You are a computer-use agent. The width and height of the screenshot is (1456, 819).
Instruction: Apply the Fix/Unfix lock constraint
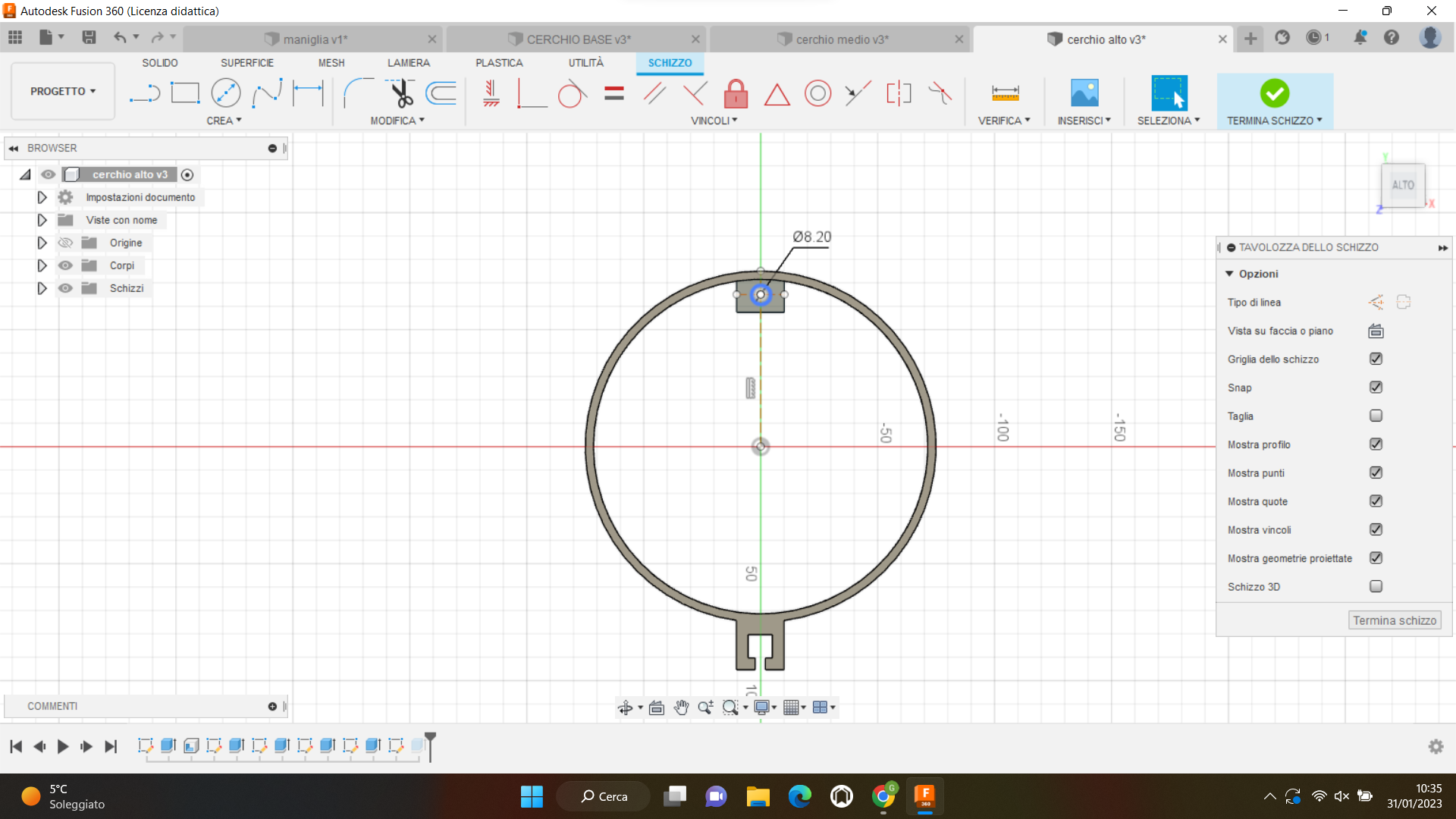point(736,93)
